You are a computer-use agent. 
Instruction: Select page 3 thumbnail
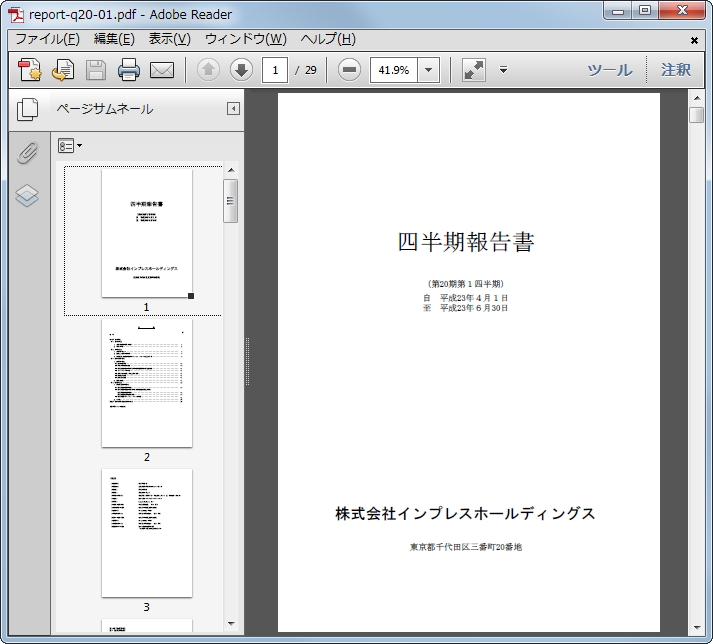[147, 533]
